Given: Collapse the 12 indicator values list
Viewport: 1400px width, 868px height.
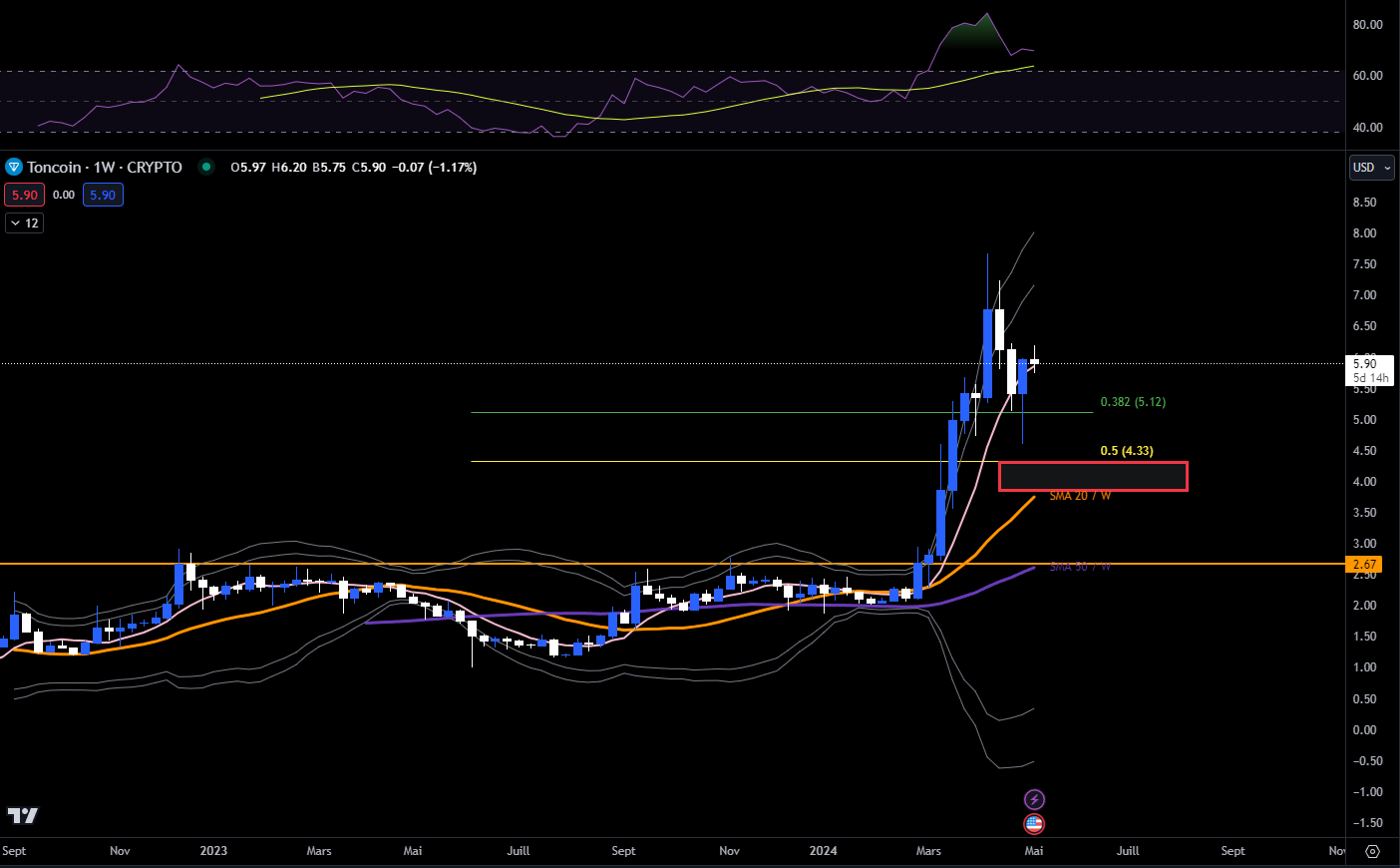Looking at the screenshot, I should click(24, 222).
